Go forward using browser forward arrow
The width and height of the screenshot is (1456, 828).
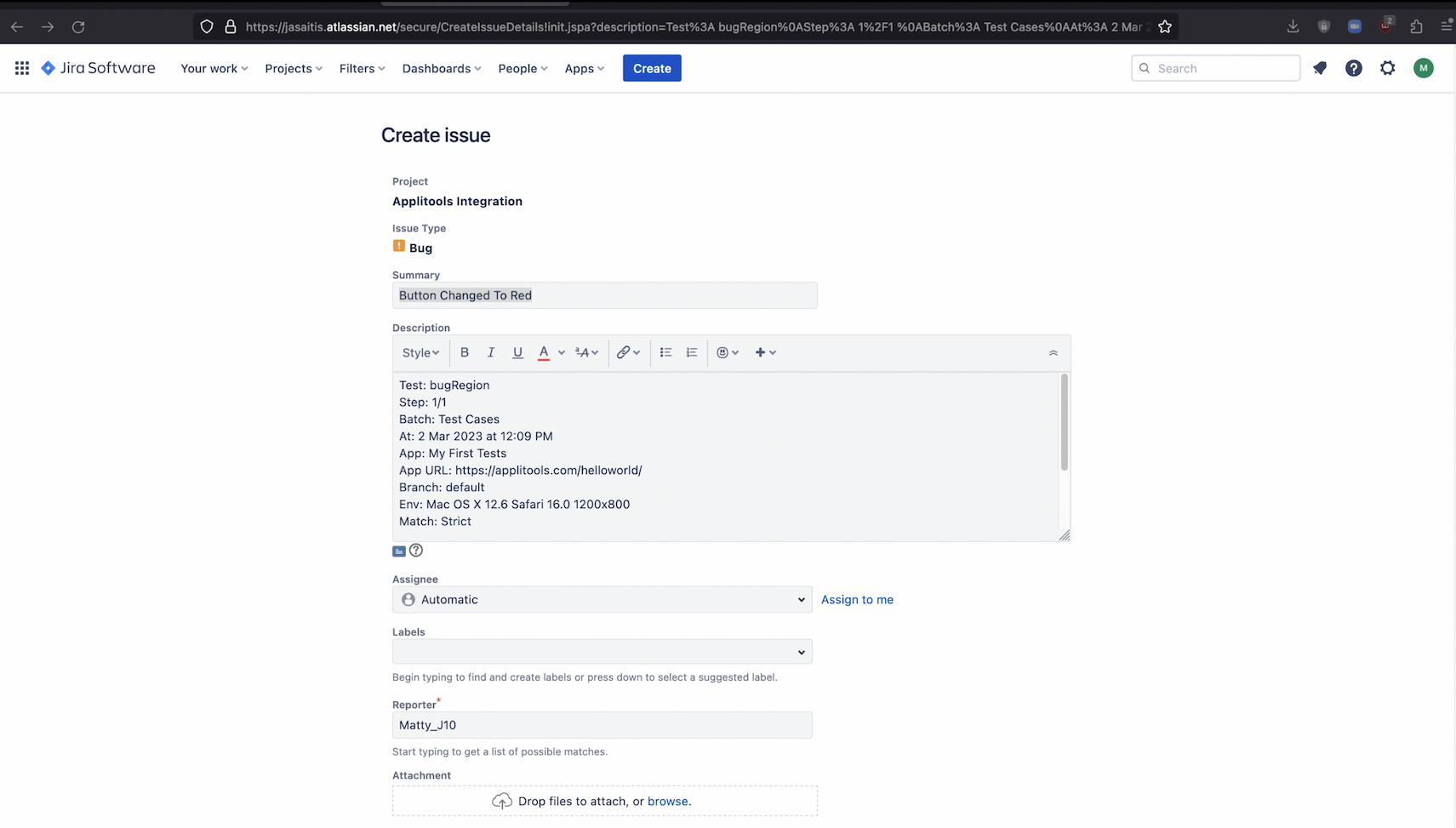coord(48,26)
